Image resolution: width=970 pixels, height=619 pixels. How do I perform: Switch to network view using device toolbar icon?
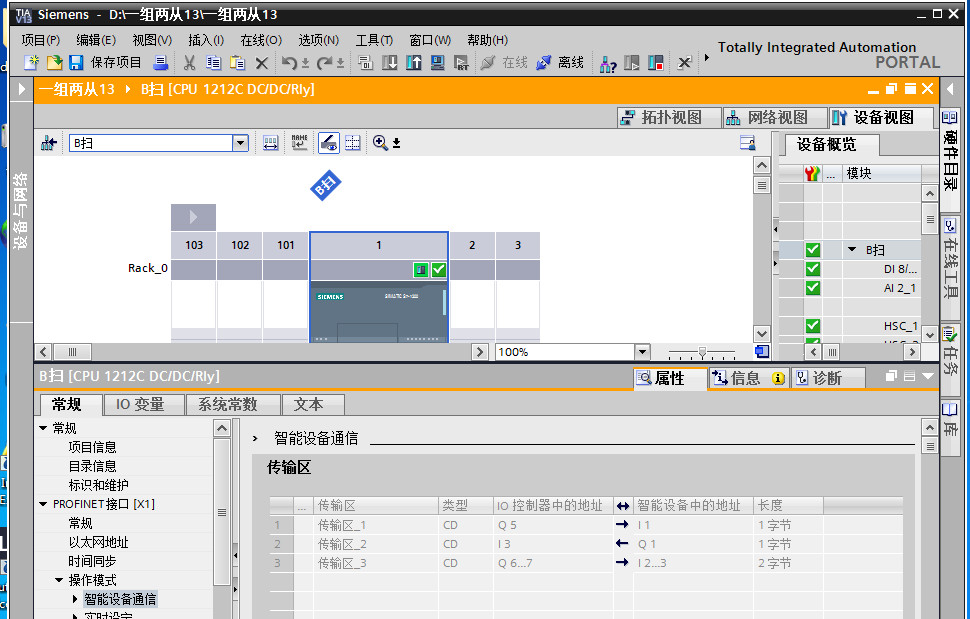pyautogui.click(x=49, y=143)
